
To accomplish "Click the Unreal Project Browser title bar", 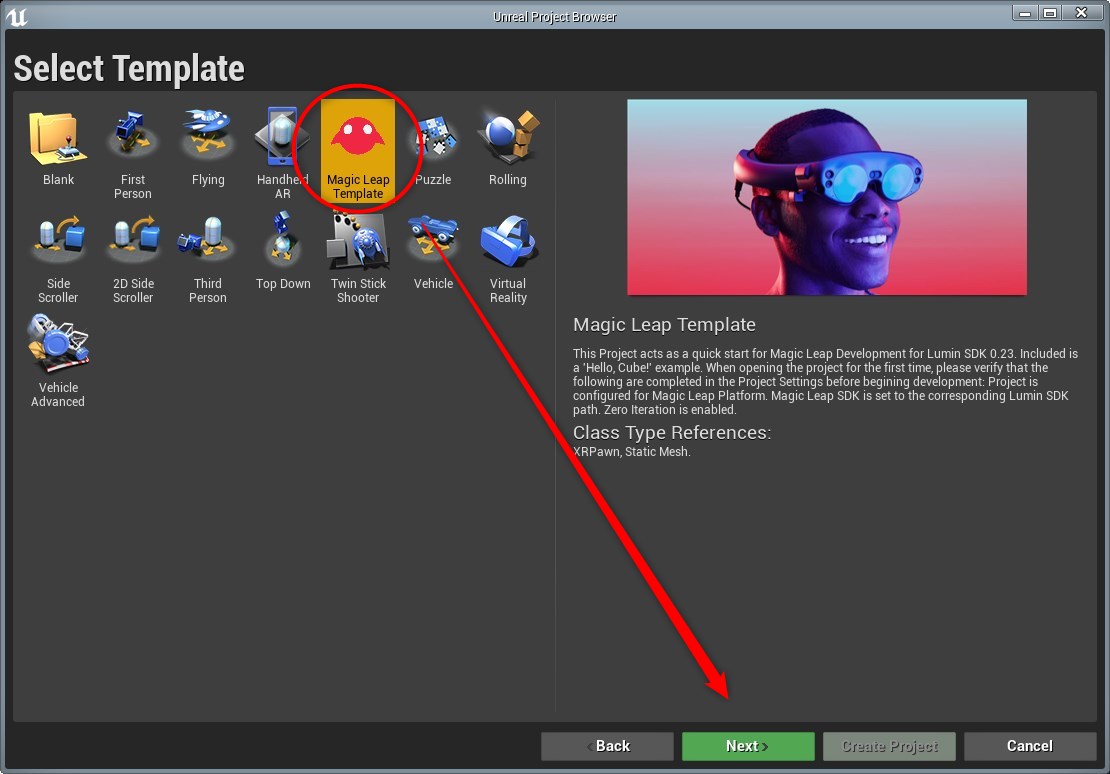I will pos(554,16).
